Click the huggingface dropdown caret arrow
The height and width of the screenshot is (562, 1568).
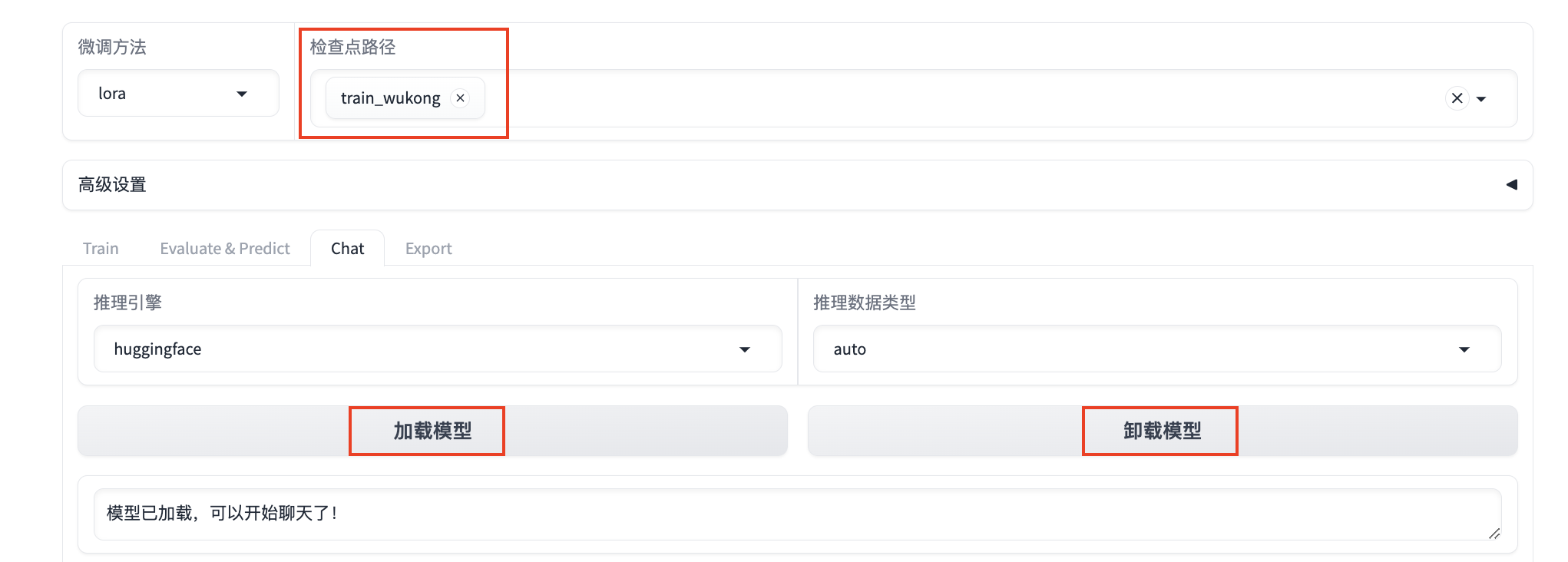744,349
